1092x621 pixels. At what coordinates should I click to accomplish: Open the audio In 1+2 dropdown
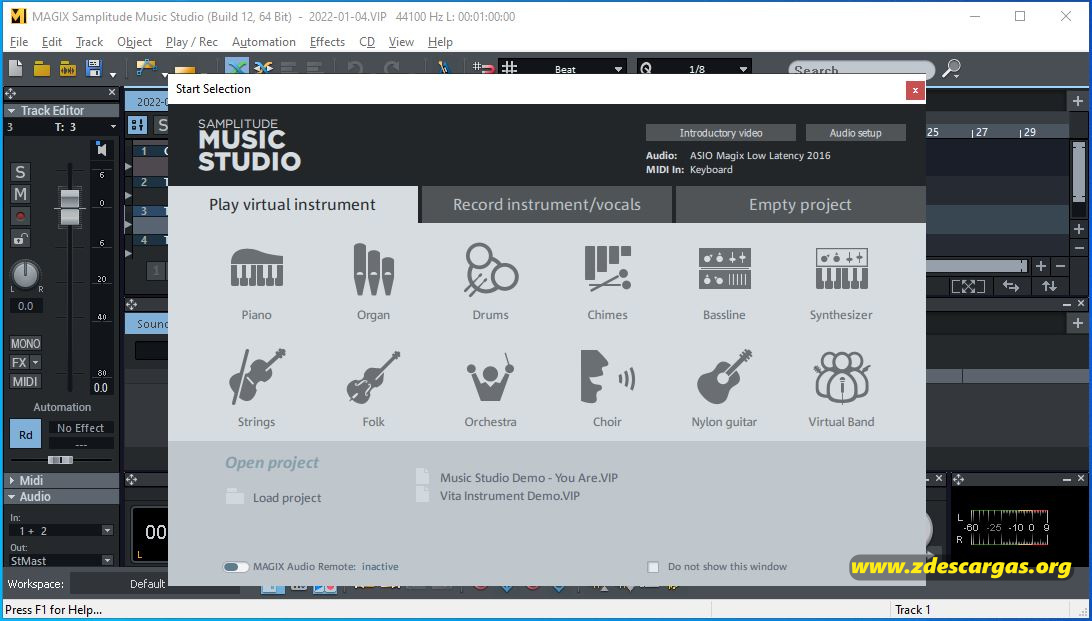[107, 530]
